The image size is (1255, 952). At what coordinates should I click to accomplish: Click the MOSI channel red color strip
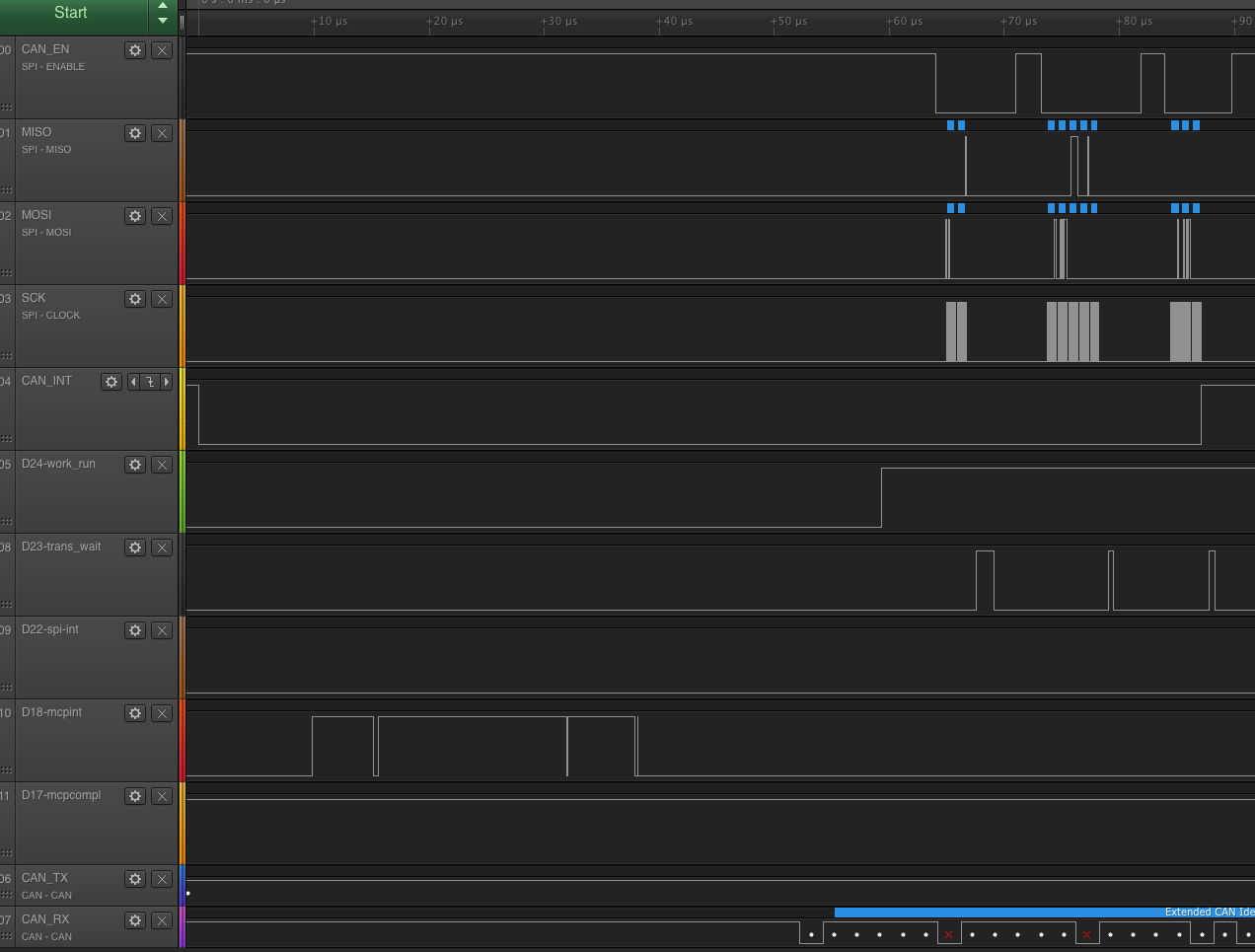tap(182, 244)
